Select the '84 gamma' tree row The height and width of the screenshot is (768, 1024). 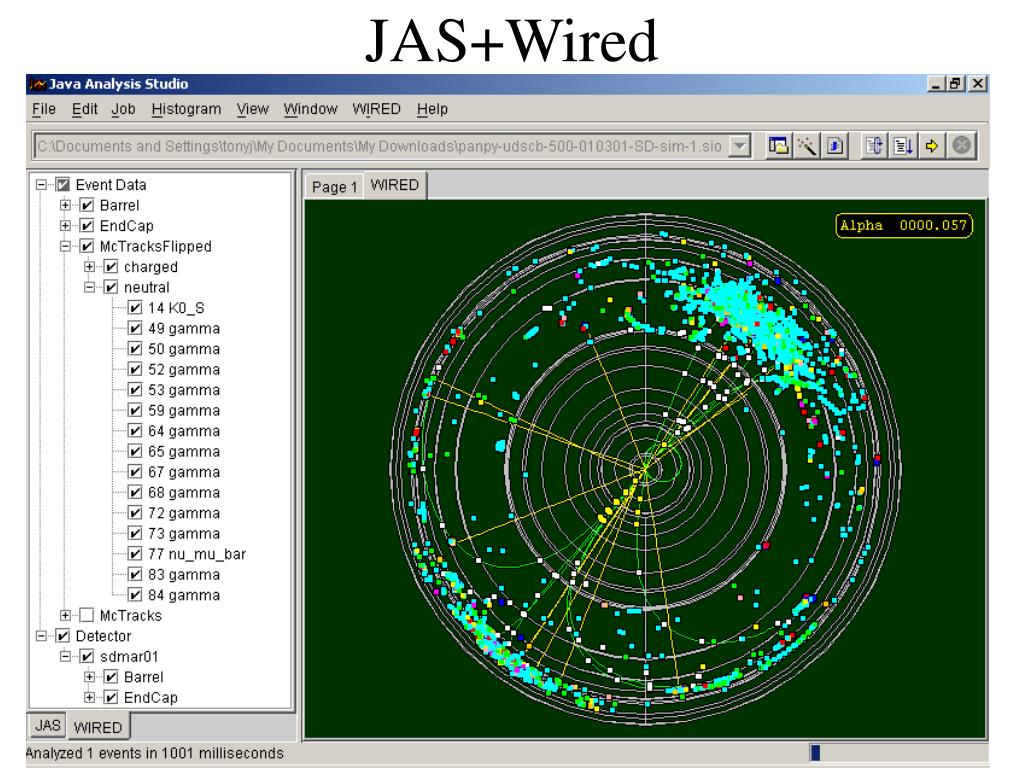point(184,595)
